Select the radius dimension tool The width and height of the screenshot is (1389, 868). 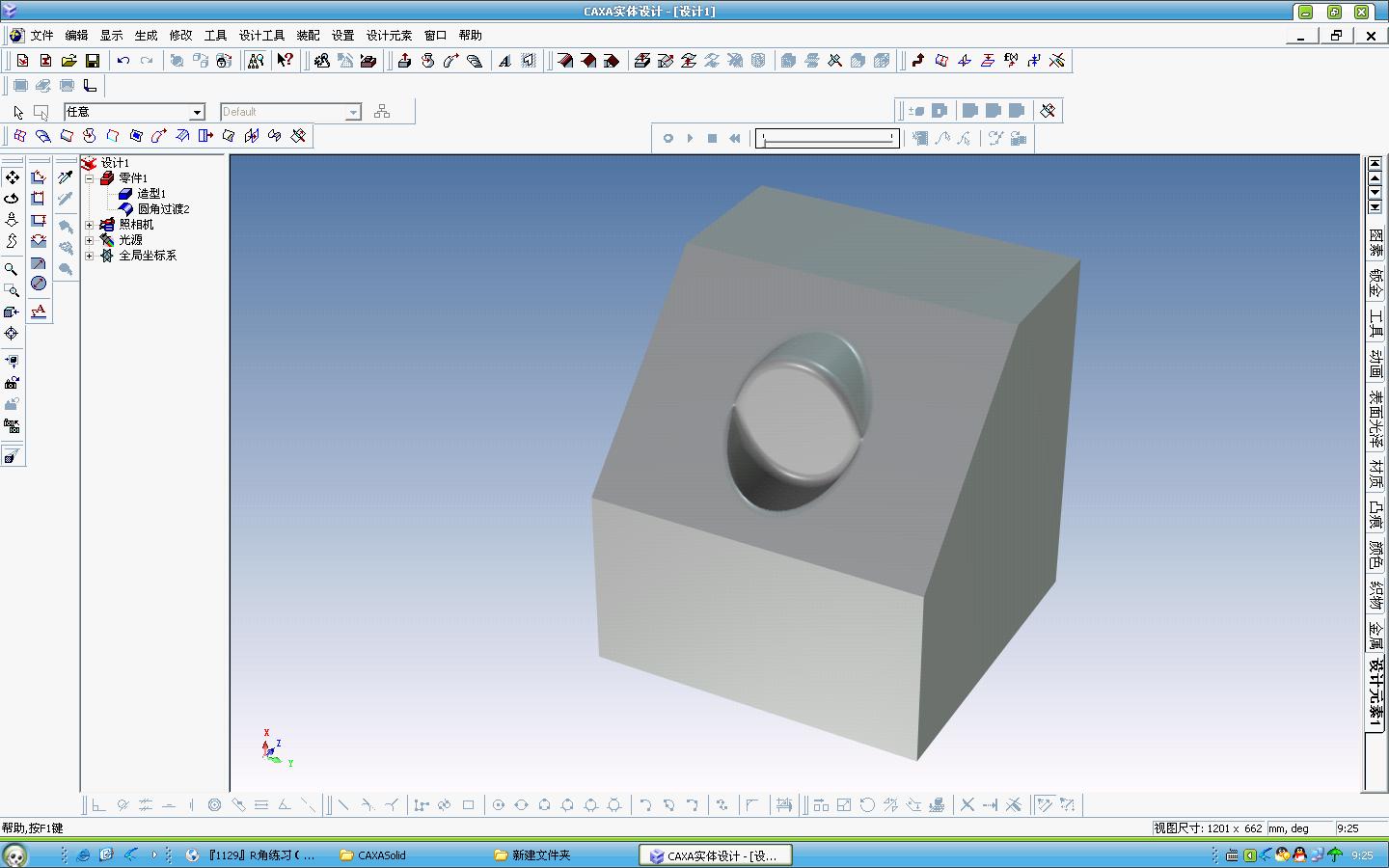point(39,262)
